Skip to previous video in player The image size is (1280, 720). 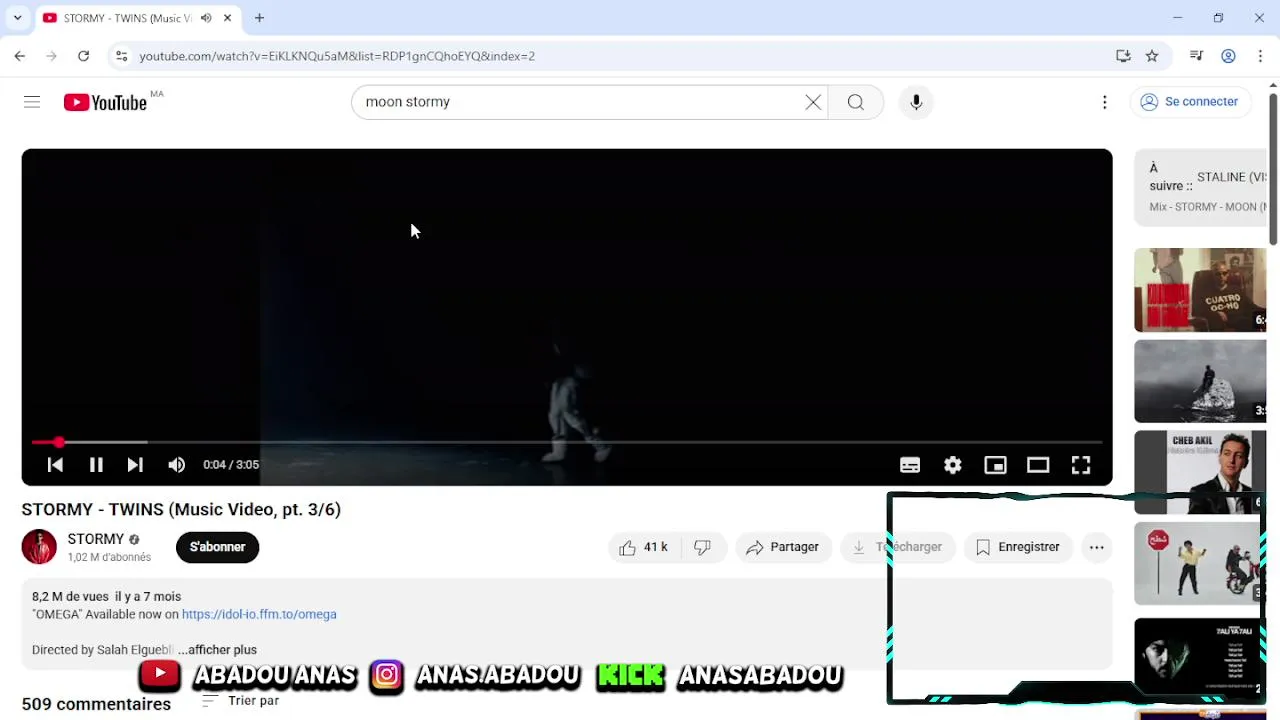pos(55,465)
